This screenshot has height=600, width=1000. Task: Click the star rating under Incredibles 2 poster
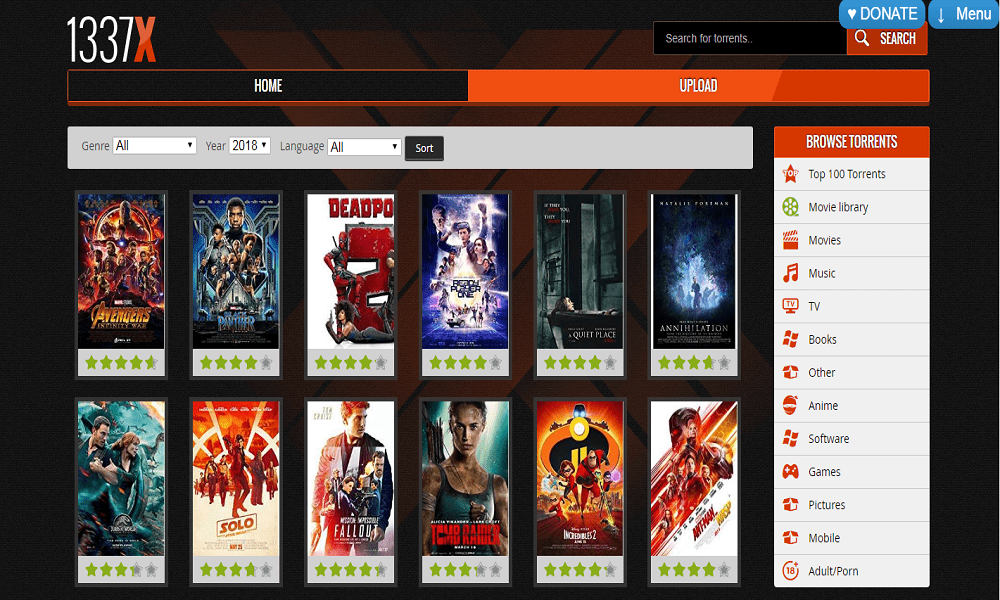click(x=580, y=569)
